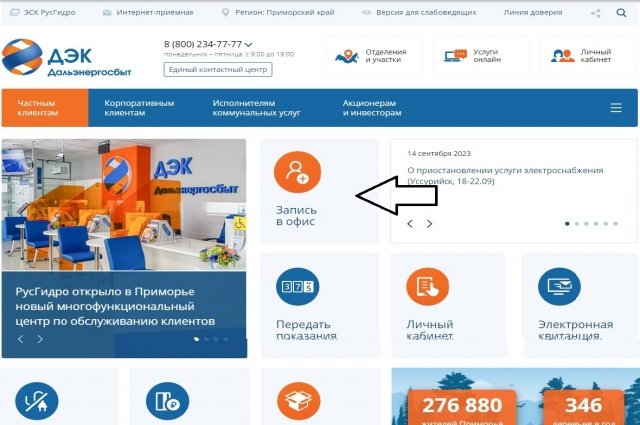Click Единый контактный центр button
This screenshot has width=640, height=425.
click(x=218, y=70)
